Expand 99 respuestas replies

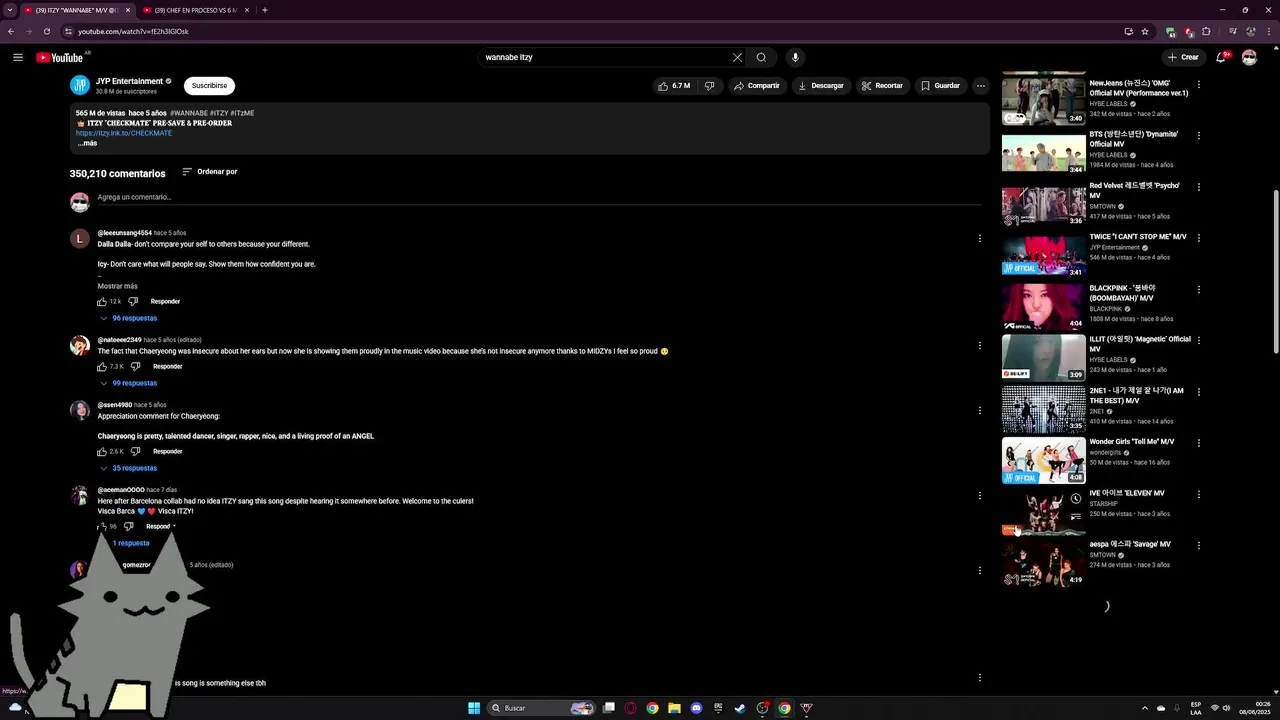coord(128,383)
